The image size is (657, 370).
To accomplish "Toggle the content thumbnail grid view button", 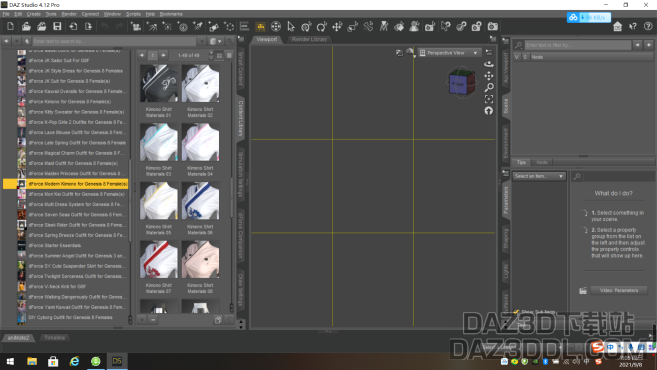I will point(219,55).
